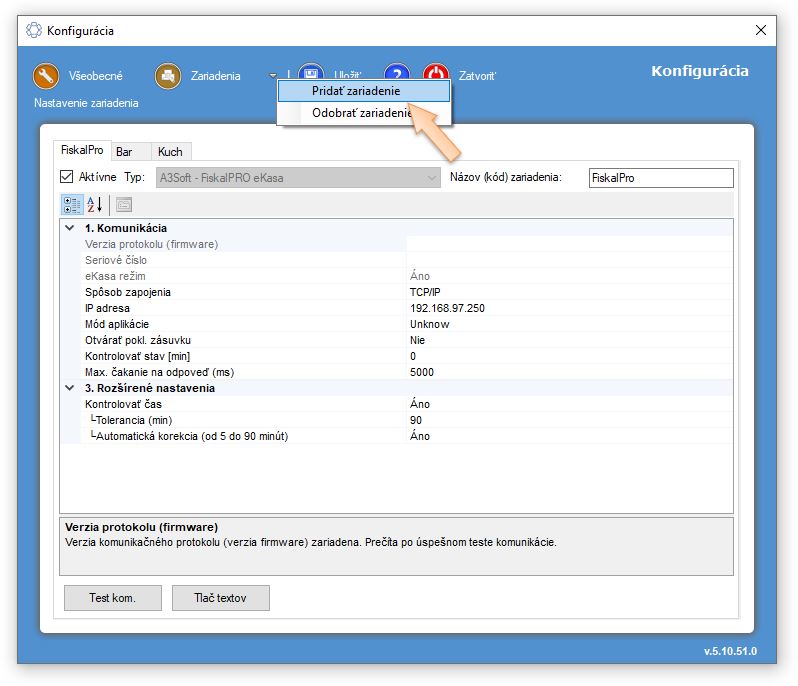
Task: Select Pridať zariadenie from the menu
Action: (x=356, y=90)
